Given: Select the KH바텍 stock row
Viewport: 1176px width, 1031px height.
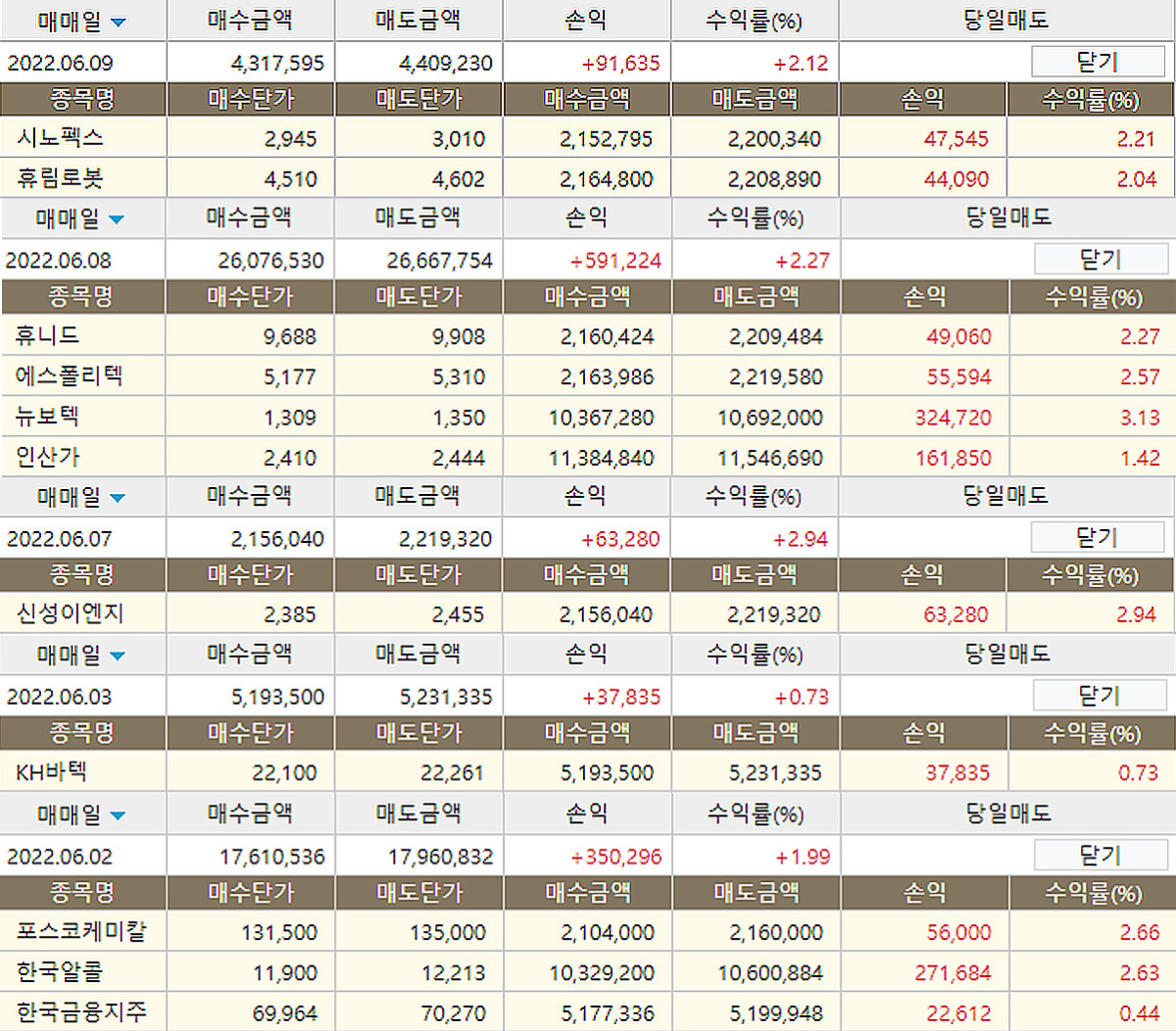Looking at the screenshot, I should pyautogui.click(x=52, y=772).
